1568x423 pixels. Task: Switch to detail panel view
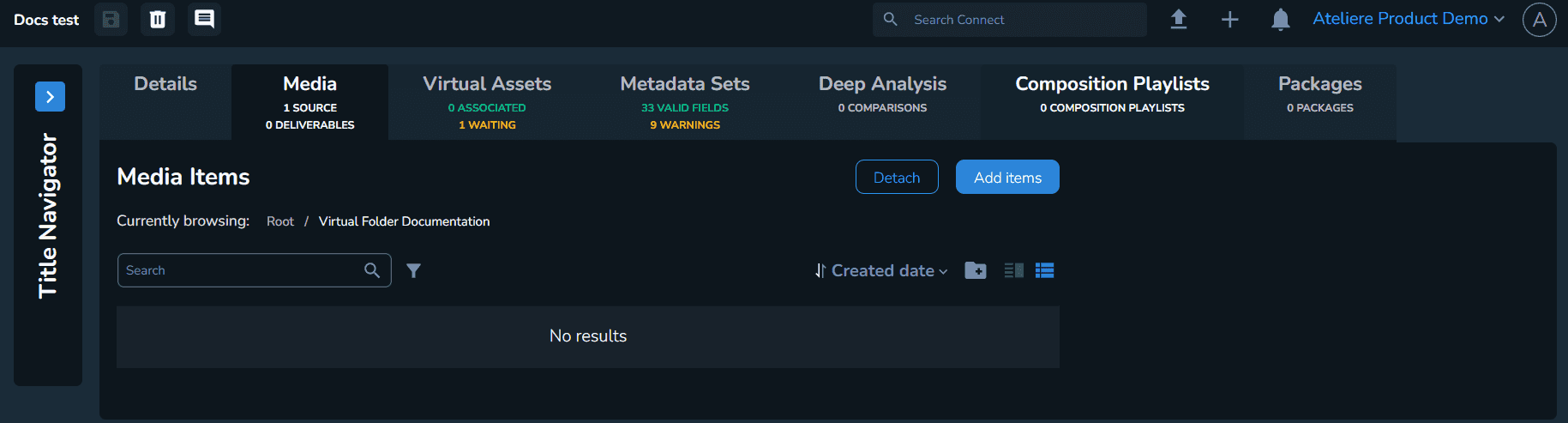[1013, 270]
